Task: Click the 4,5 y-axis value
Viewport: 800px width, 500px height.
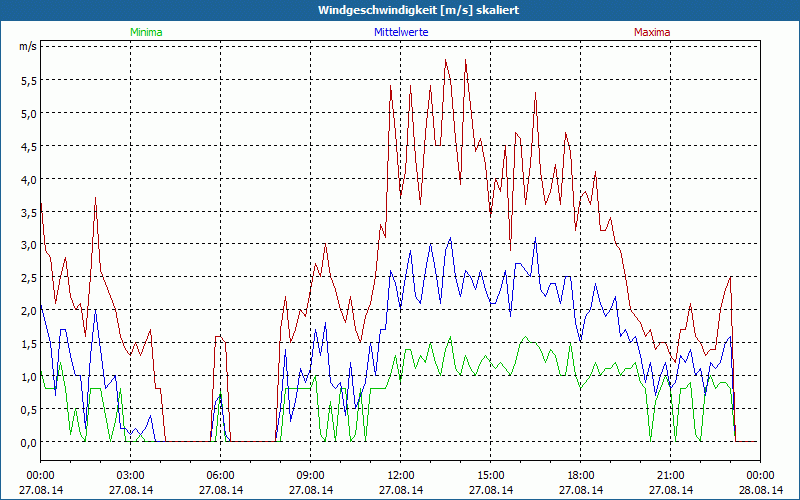Action: pyautogui.click(x=29, y=146)
